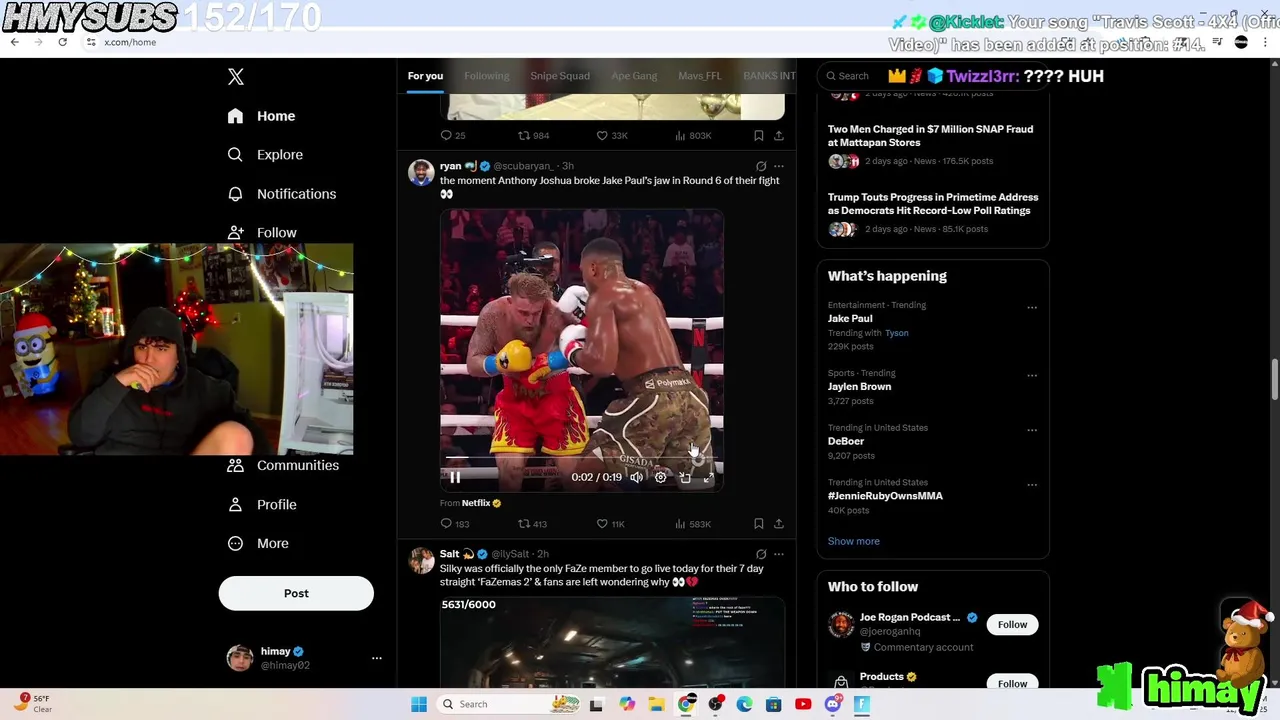Reload the page in browser toolbar

pos(62,42)
